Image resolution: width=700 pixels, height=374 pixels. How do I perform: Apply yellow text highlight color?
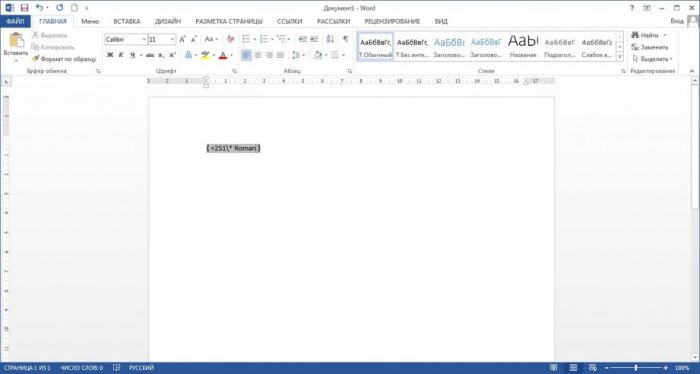coord(205,55)
